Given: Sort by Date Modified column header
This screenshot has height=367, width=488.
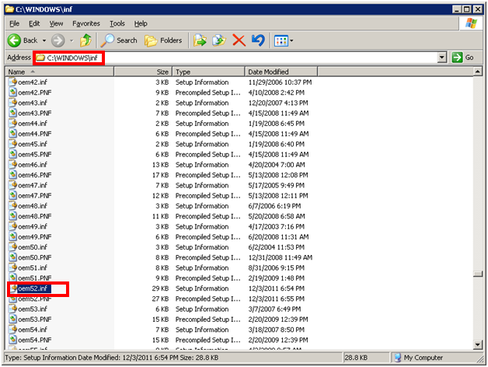Looking at the screenshot, I should click(281, 72).
